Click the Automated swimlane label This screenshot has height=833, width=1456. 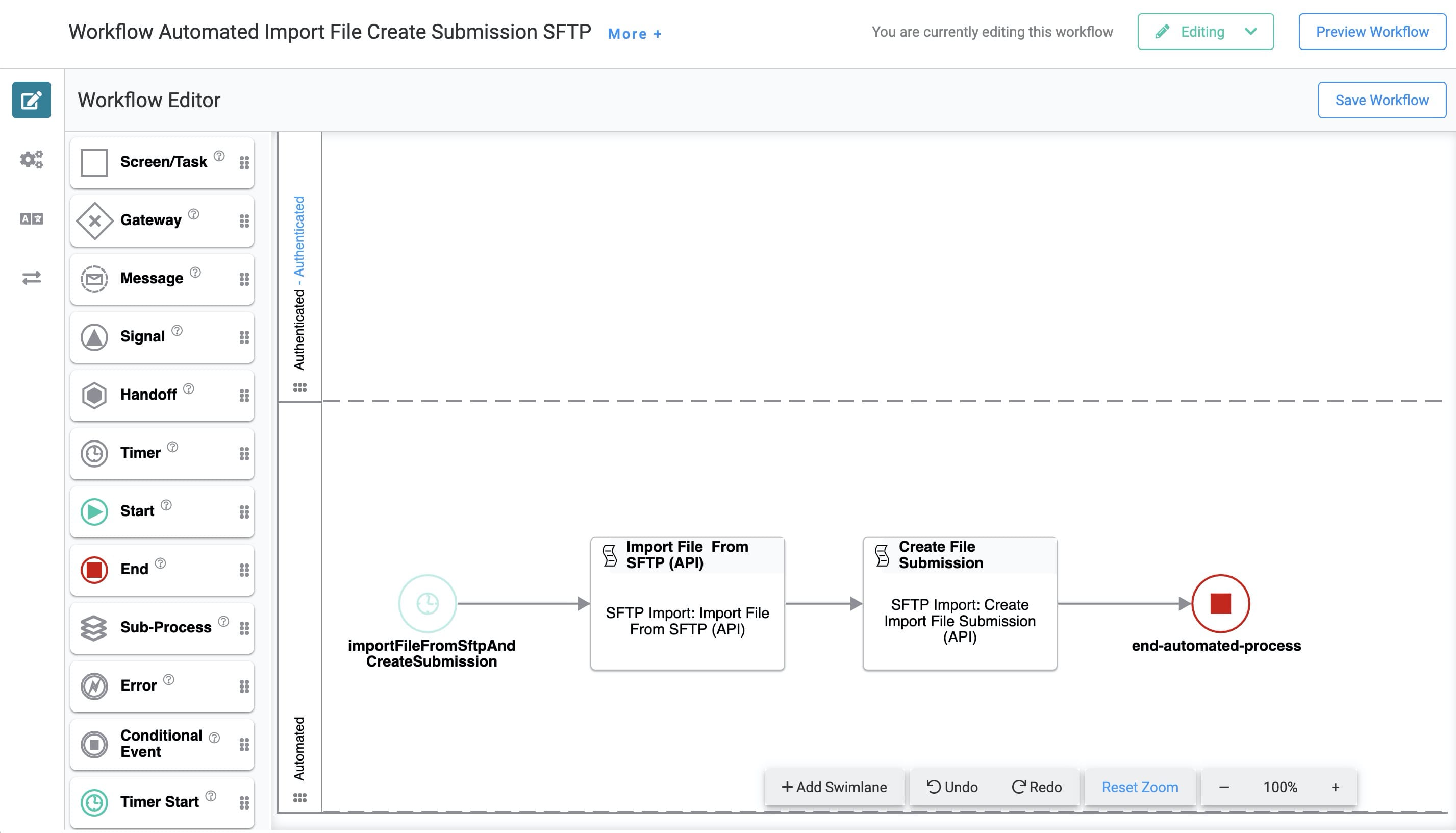(299, 748)
